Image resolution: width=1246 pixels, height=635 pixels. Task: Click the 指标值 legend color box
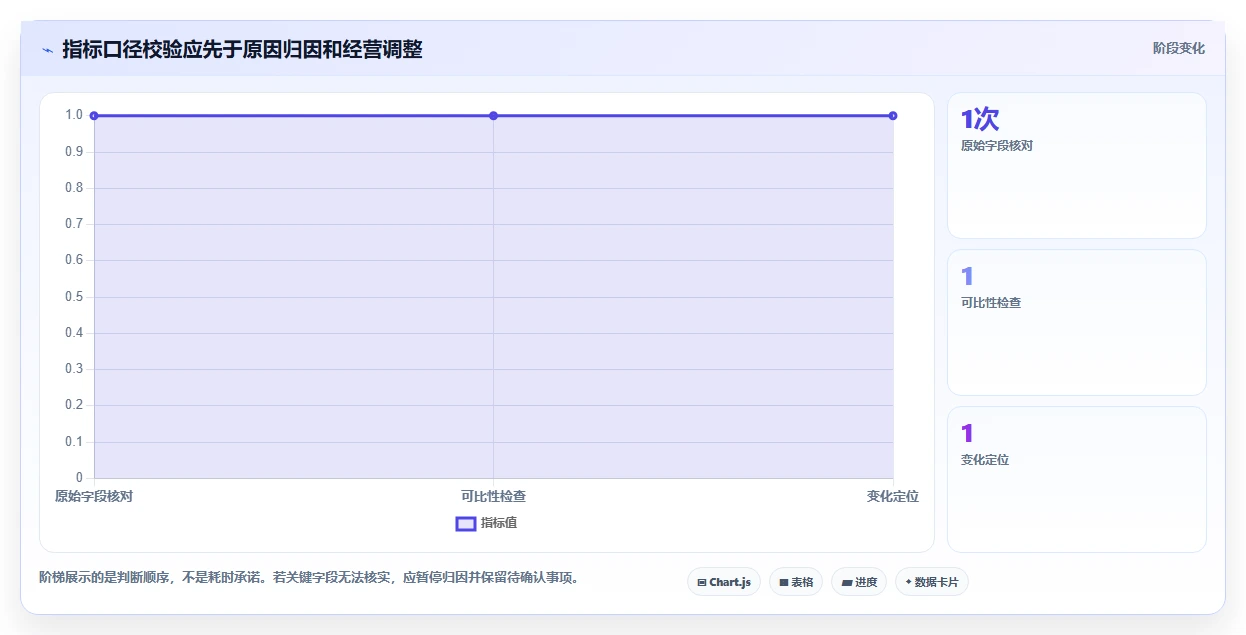466,523
